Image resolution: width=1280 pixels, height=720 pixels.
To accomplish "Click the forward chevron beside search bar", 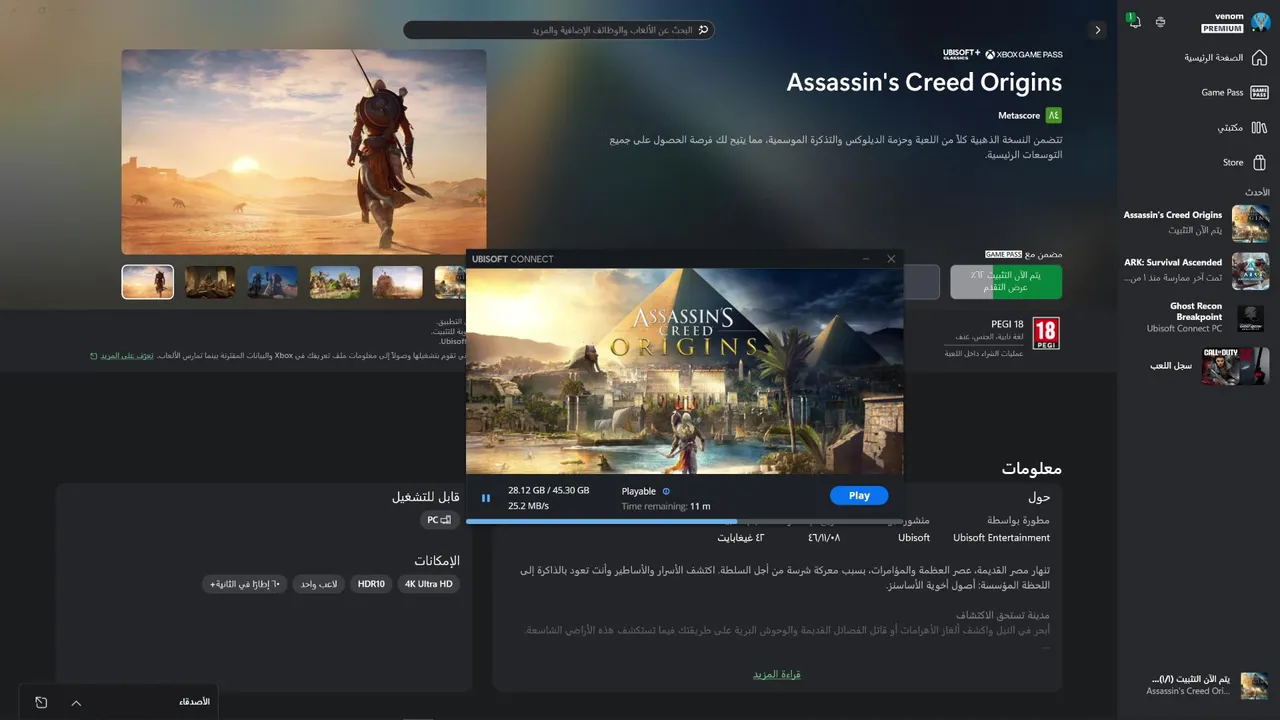I will click(1098, 30).
